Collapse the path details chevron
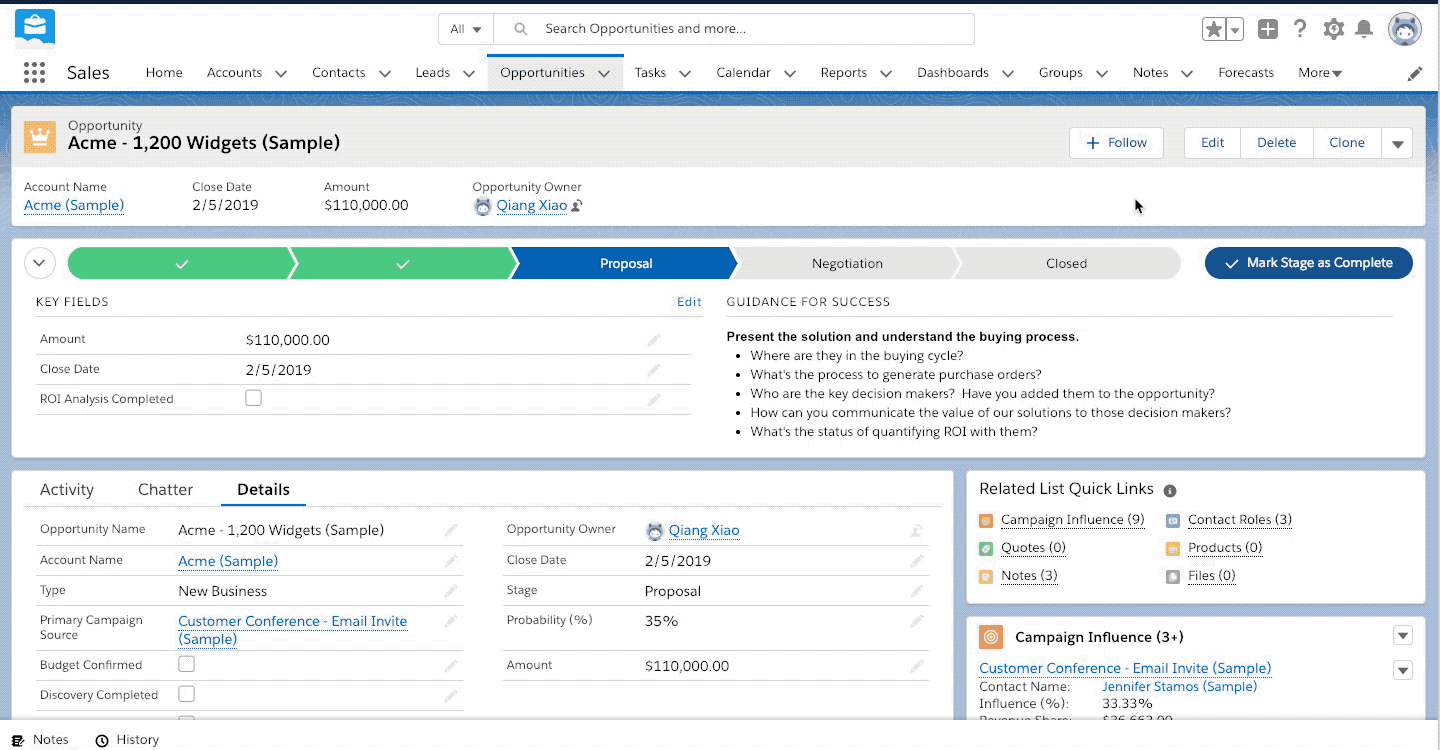Viewport: 1440px width, 750px height. click(39, 264)
